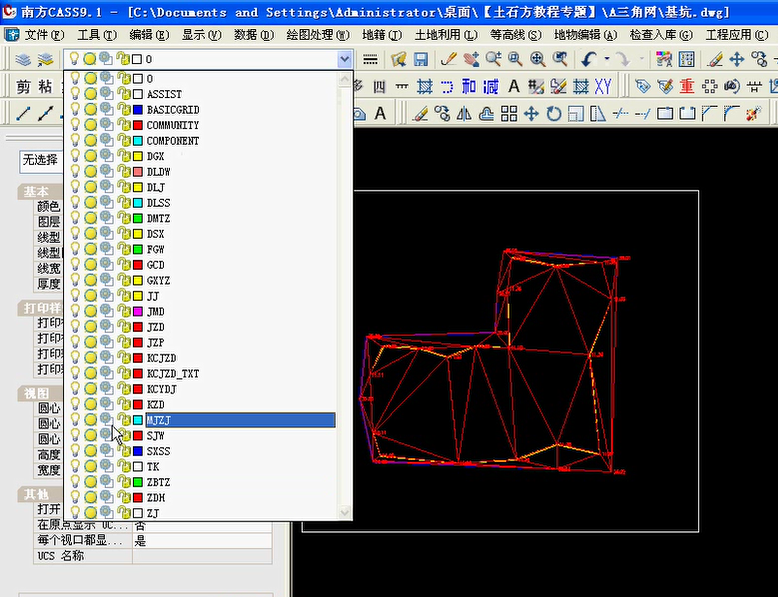Viewport: 778px width, 597px height.
Task: Freeze the SJW layer sun icon
Action: tap(90, 436)
